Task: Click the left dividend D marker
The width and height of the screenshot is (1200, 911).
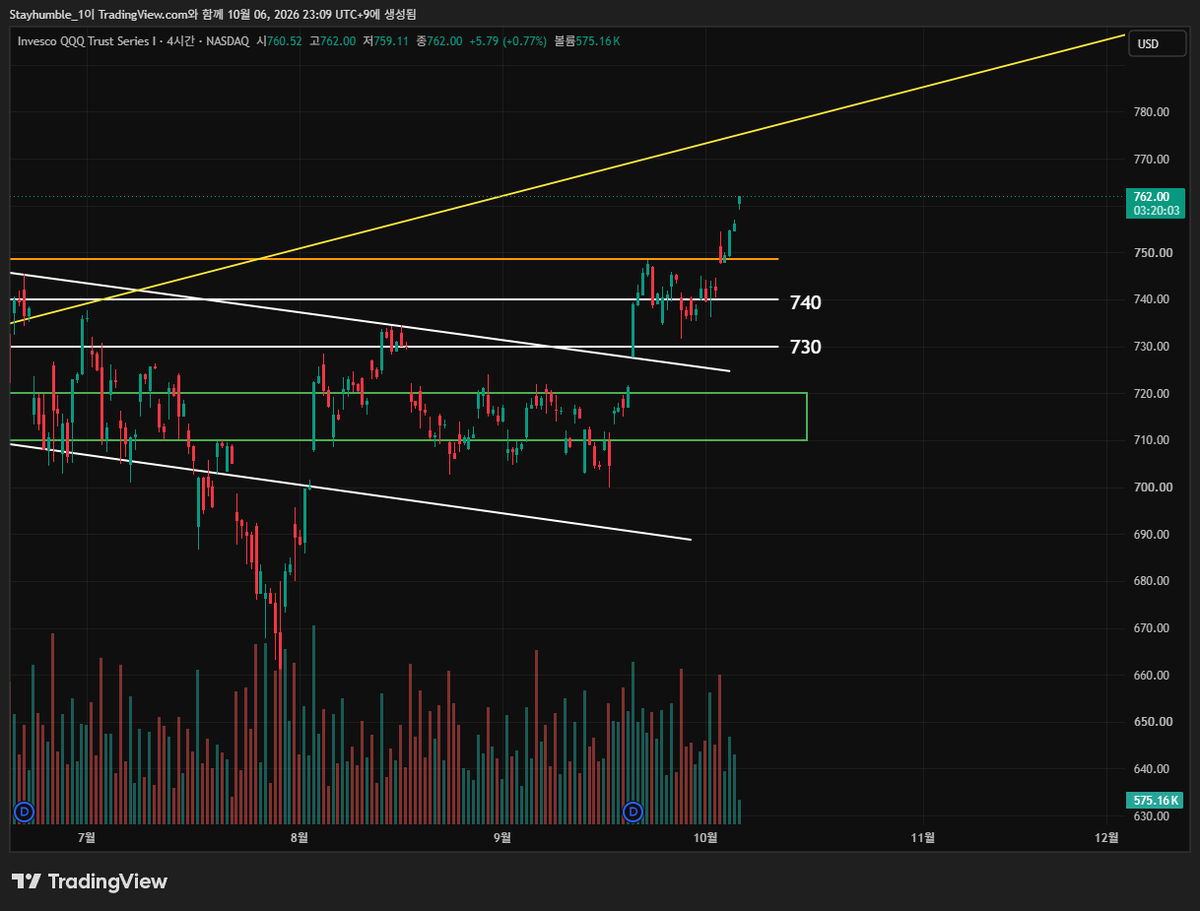Action: 24,811
